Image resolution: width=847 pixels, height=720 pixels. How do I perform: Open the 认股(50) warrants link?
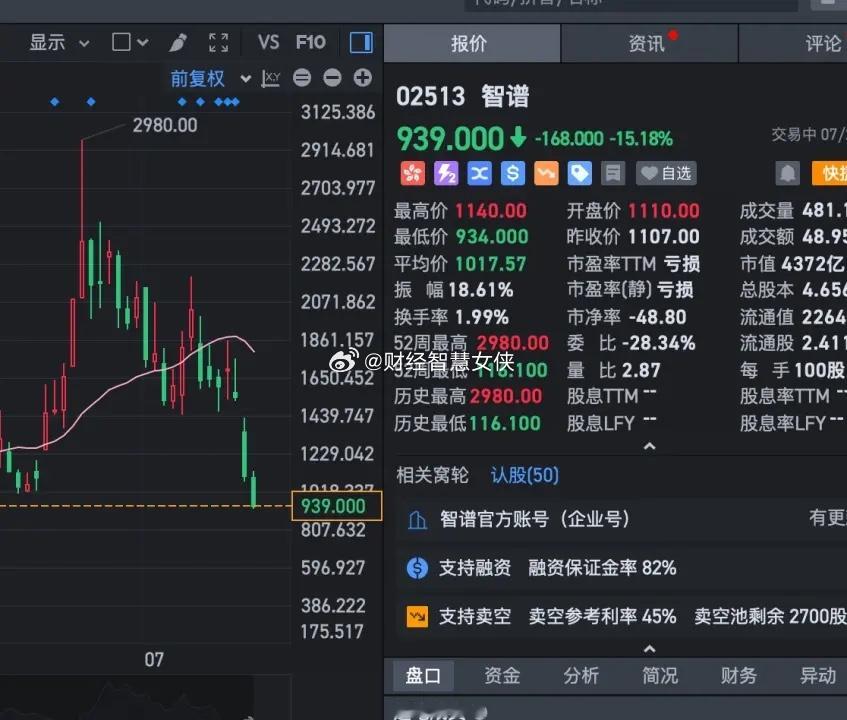coord(525,475)
